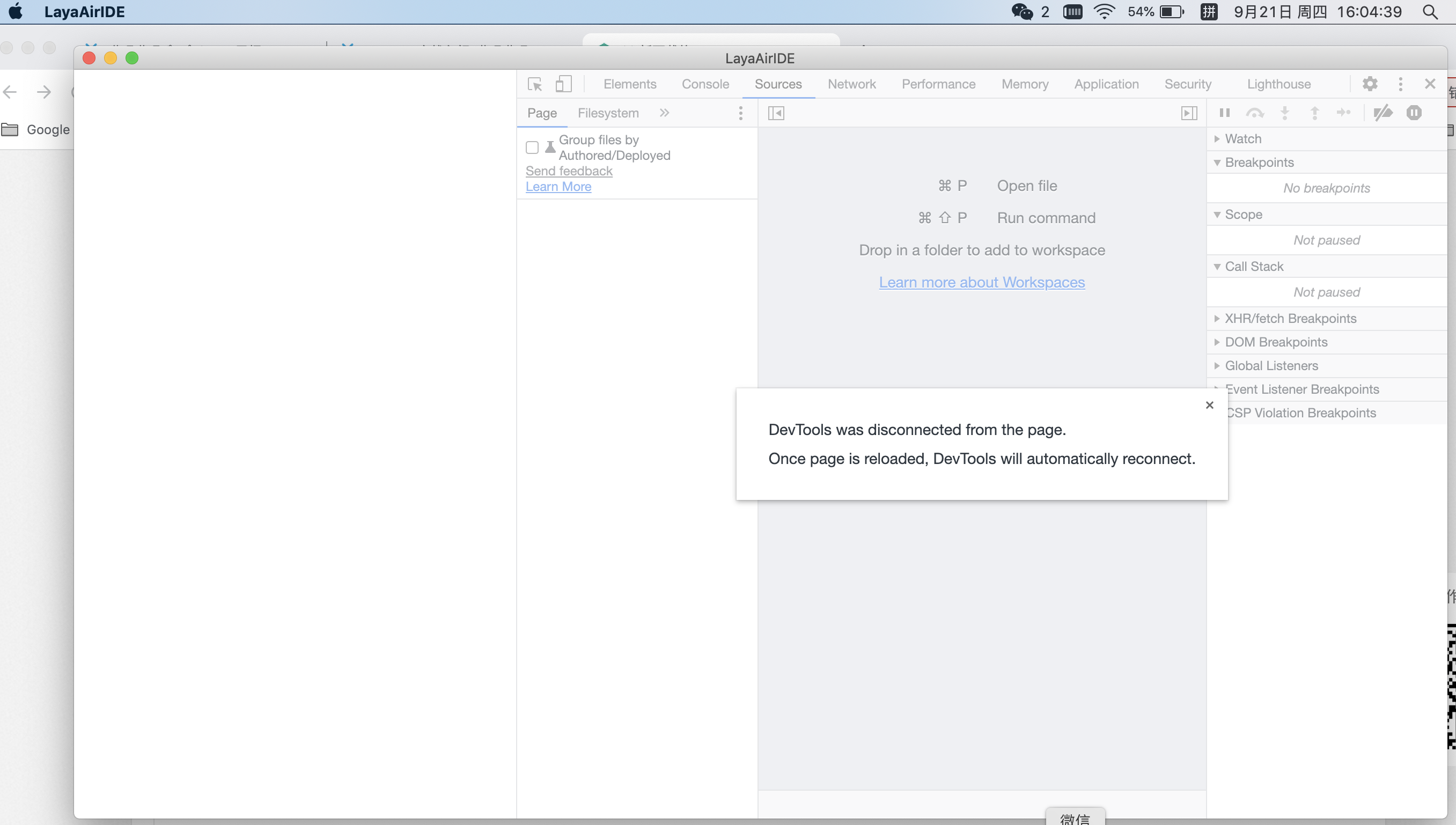The width and height of the screenshot is (1456, 825).
Task: Hide the debugger sidebar icon
Action: click(x=1189, y=113)
